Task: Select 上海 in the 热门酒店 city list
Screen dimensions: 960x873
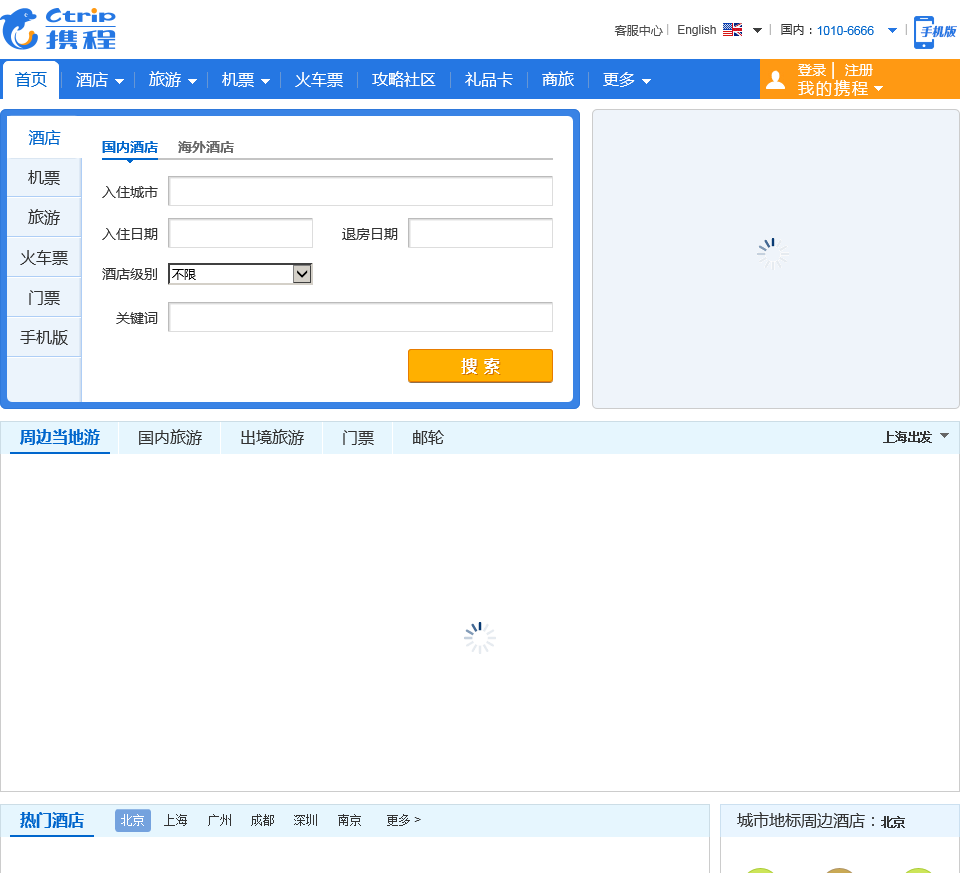Action: (176, 820)
